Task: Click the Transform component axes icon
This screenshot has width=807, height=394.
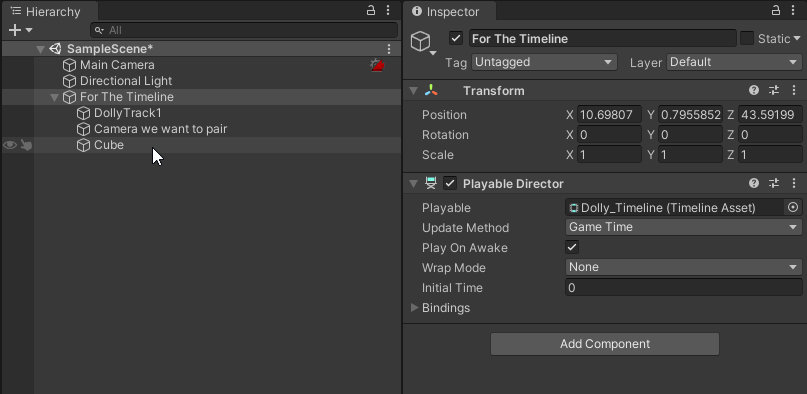Action: (431, 91)
